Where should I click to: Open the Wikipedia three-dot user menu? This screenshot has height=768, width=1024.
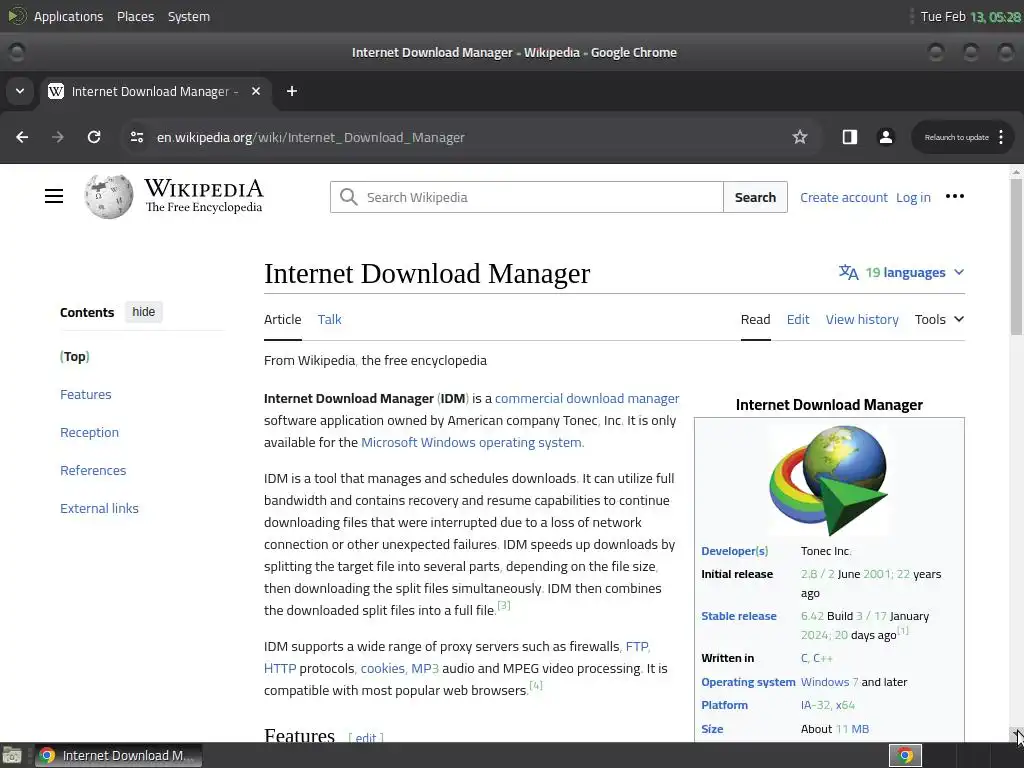955,197
